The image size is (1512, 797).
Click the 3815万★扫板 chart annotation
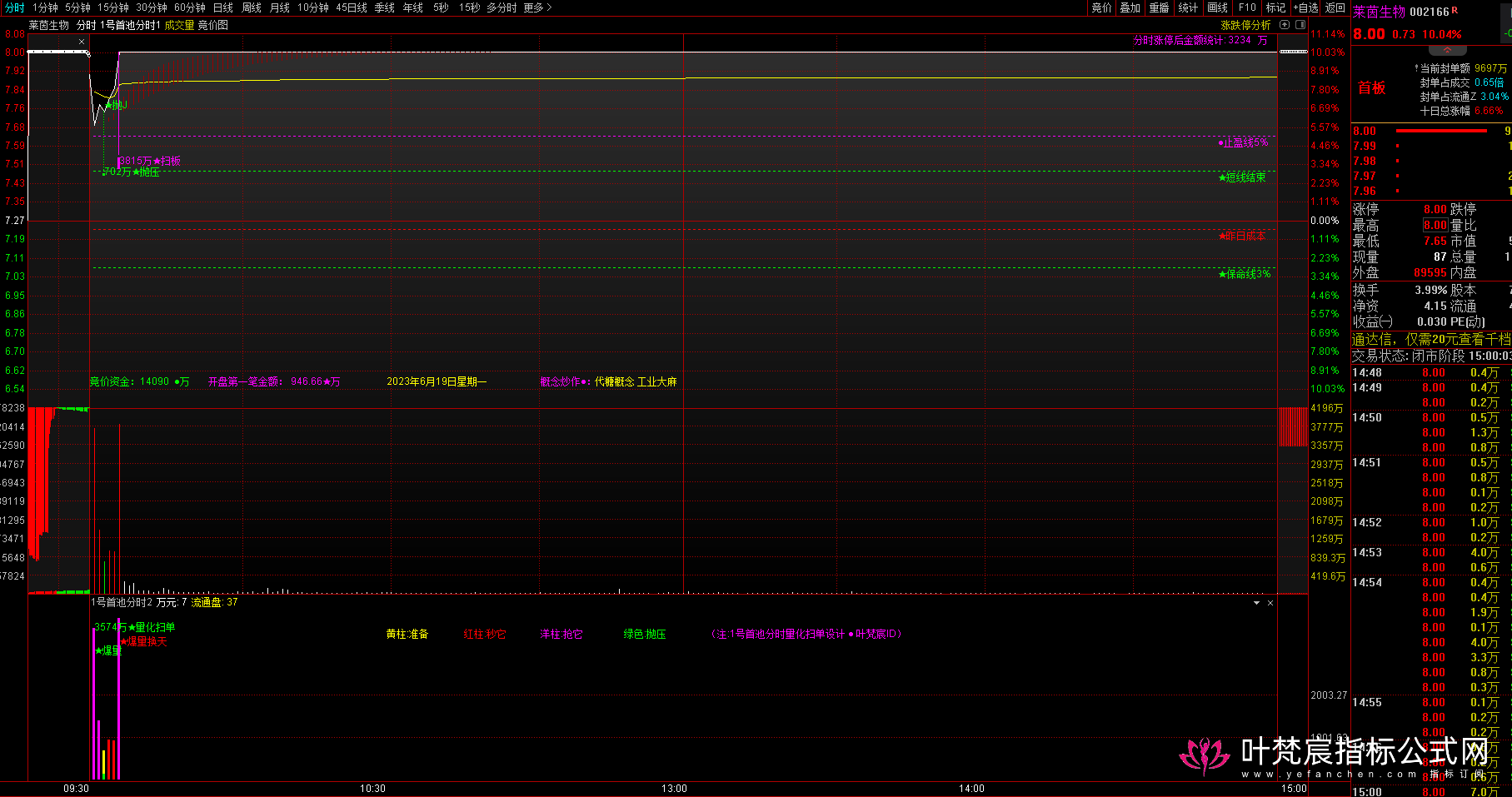[149, 161]
